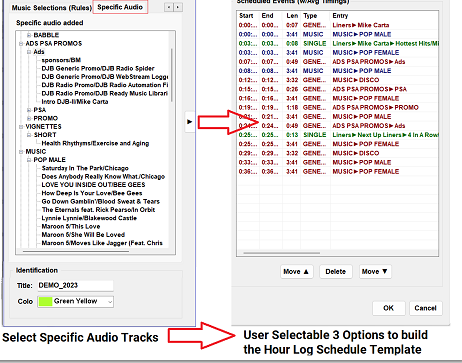Switch to the Specific Audio tab

point(120,7)
